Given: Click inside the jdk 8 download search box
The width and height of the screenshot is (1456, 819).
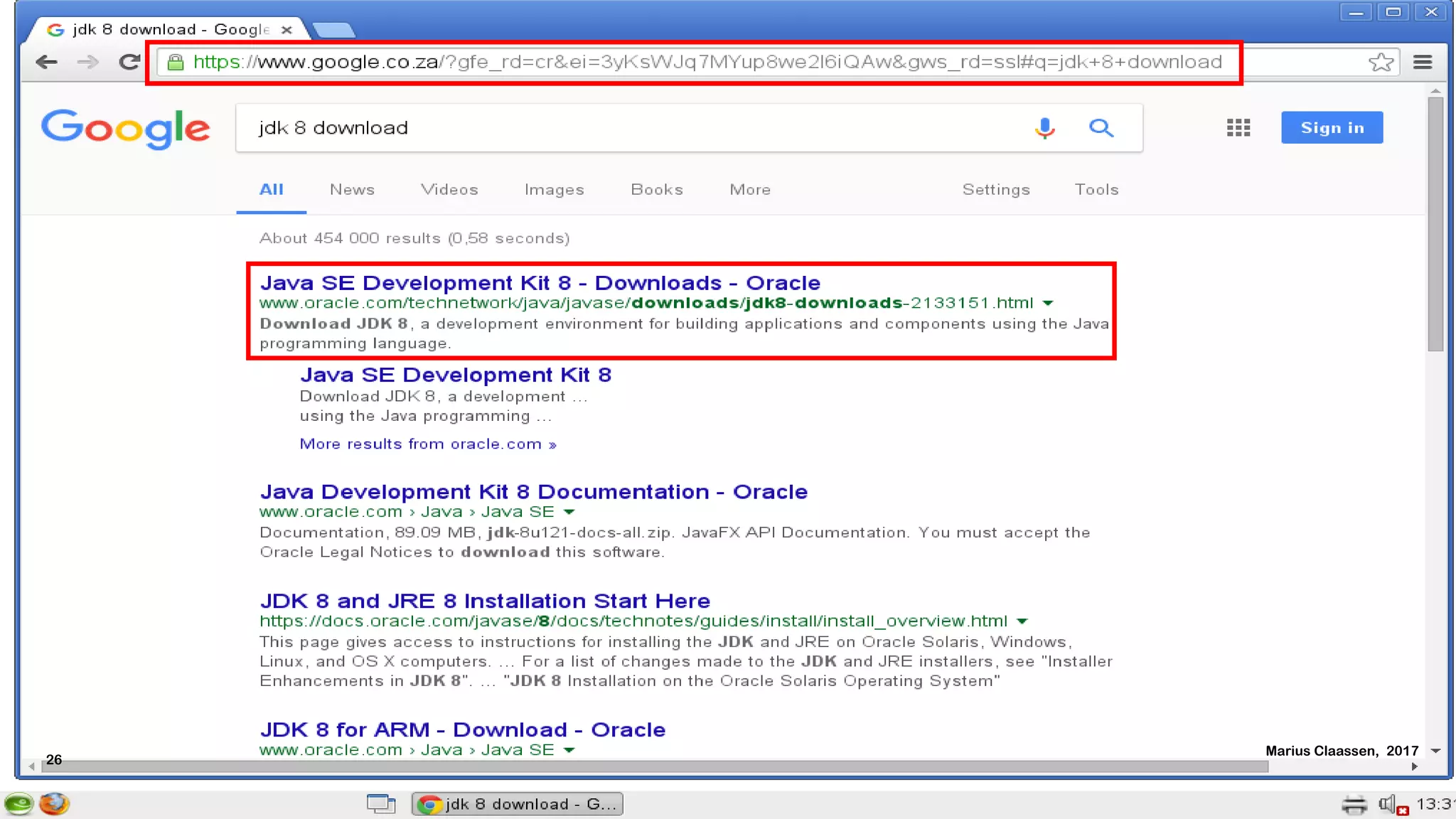Looking at the screenshot, I should 626,128.
